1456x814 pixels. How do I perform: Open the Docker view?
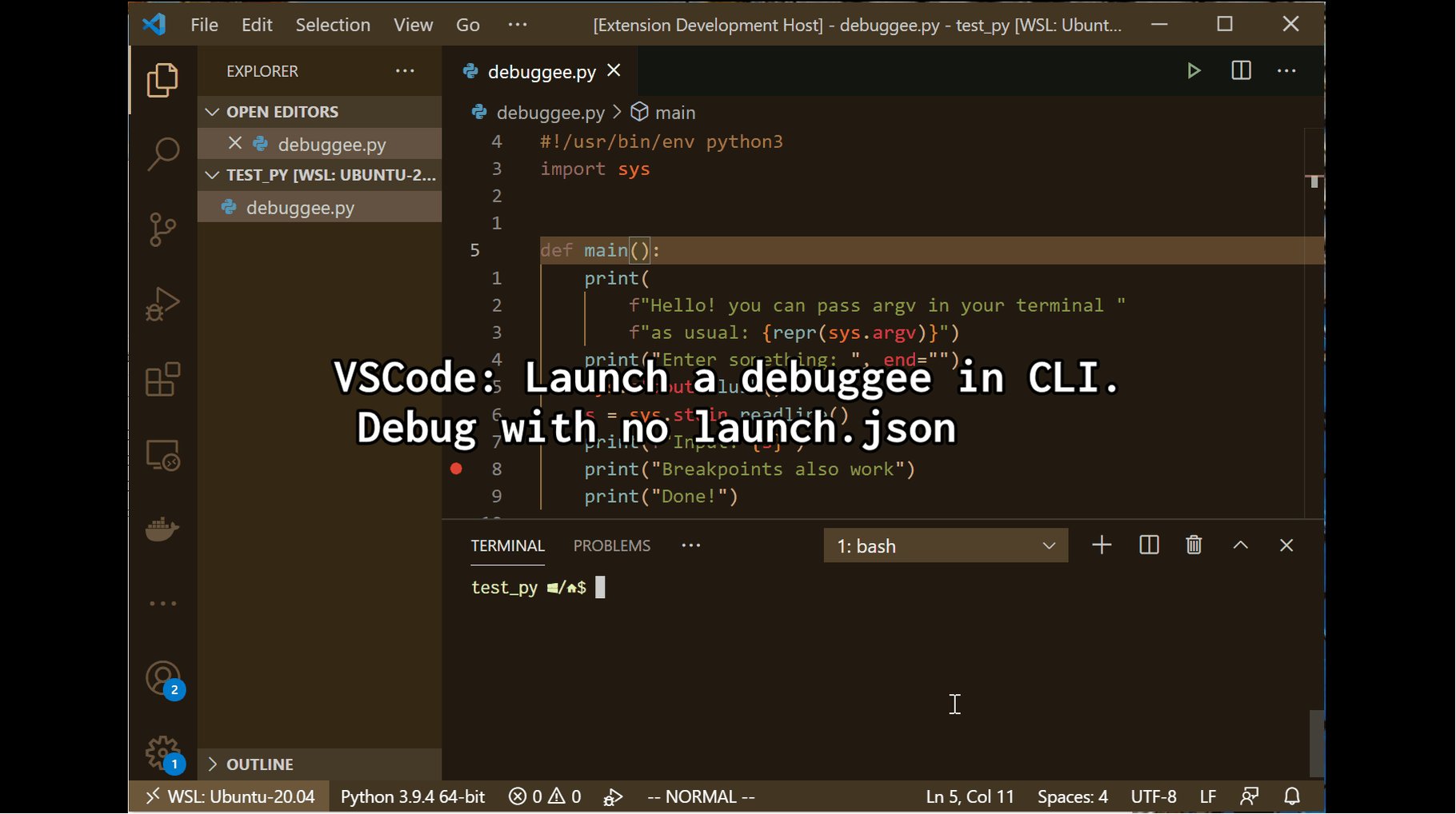(162, 529)
